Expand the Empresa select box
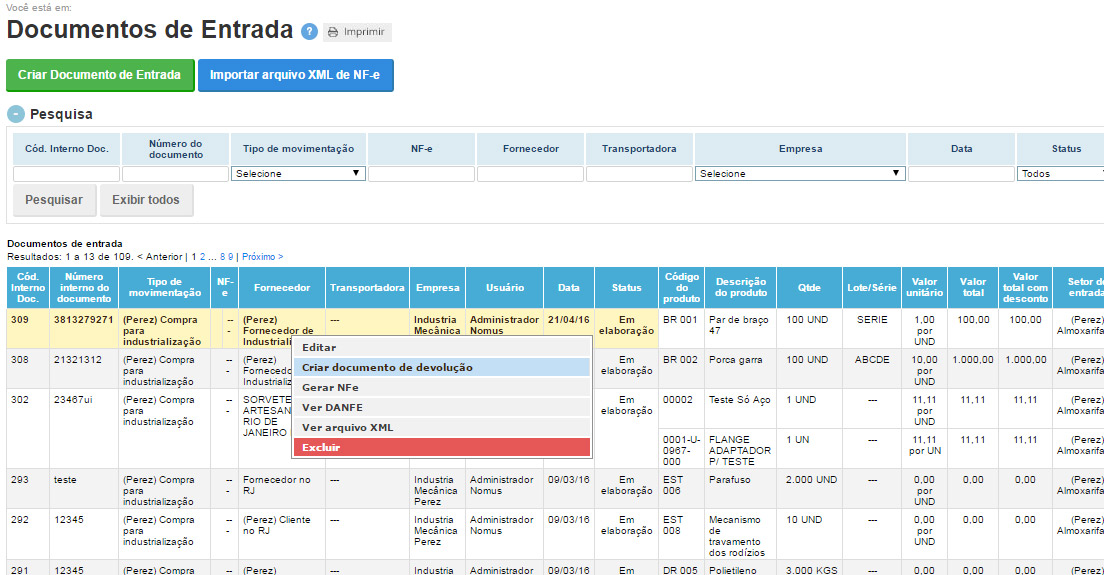Image resolution: width=1104 pixels, height=575 pixels. point(800,174)
